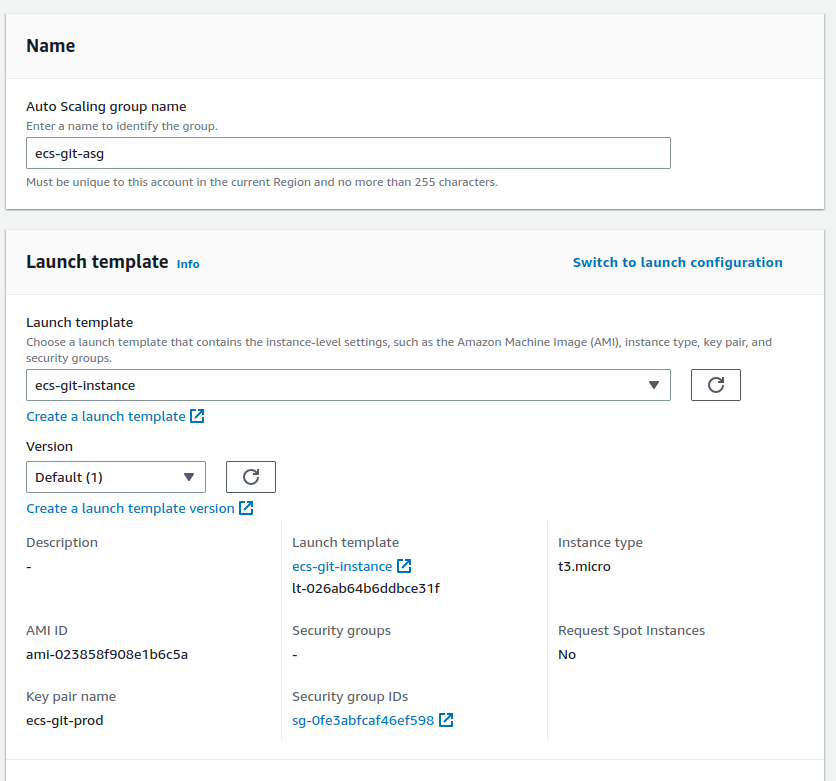The width and height of the screenshot is (836, 781).
Task: Click external icon beside Create a launch template version
Action: 246,508
